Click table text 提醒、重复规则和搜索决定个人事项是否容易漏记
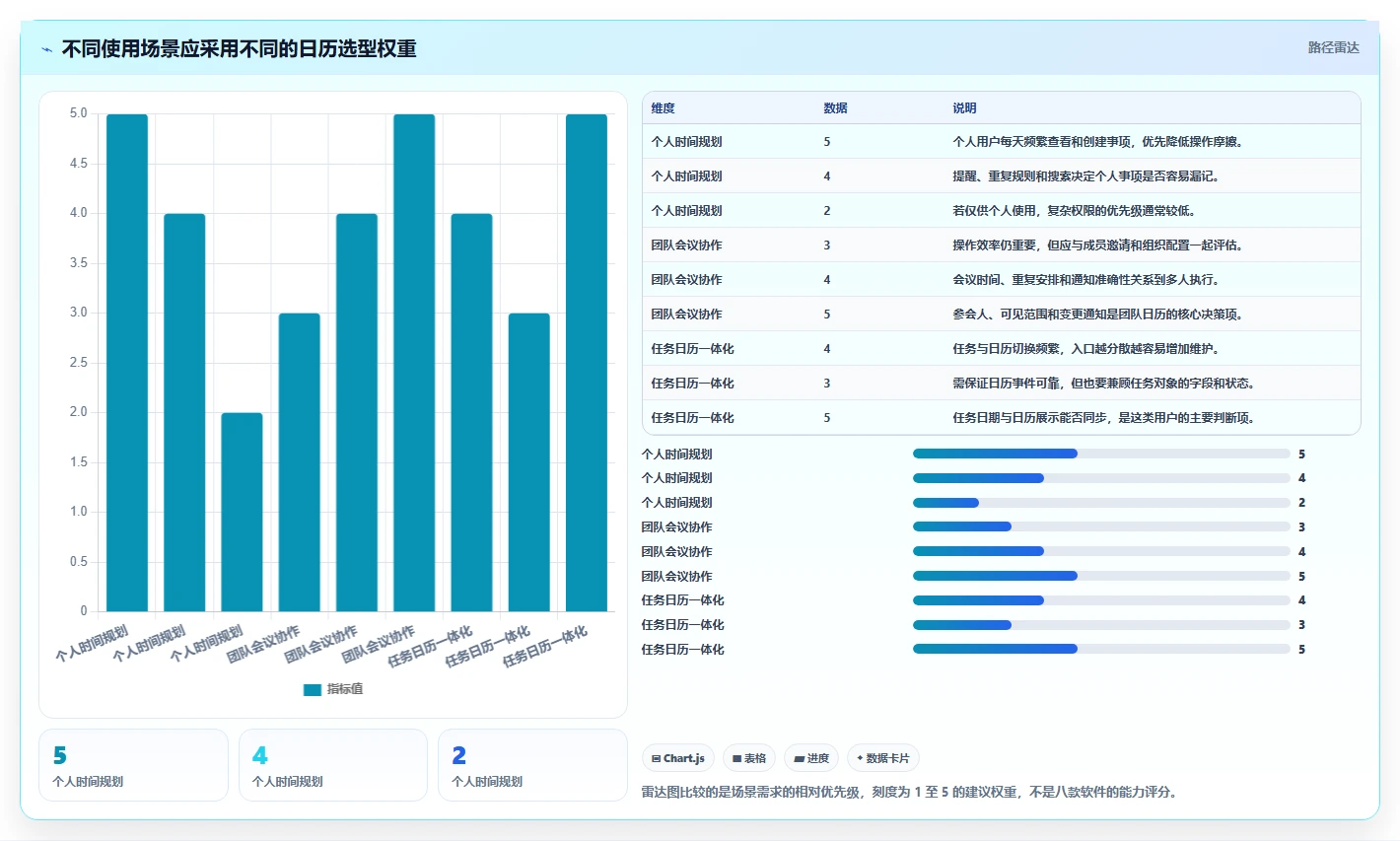 click(1085, 176)
